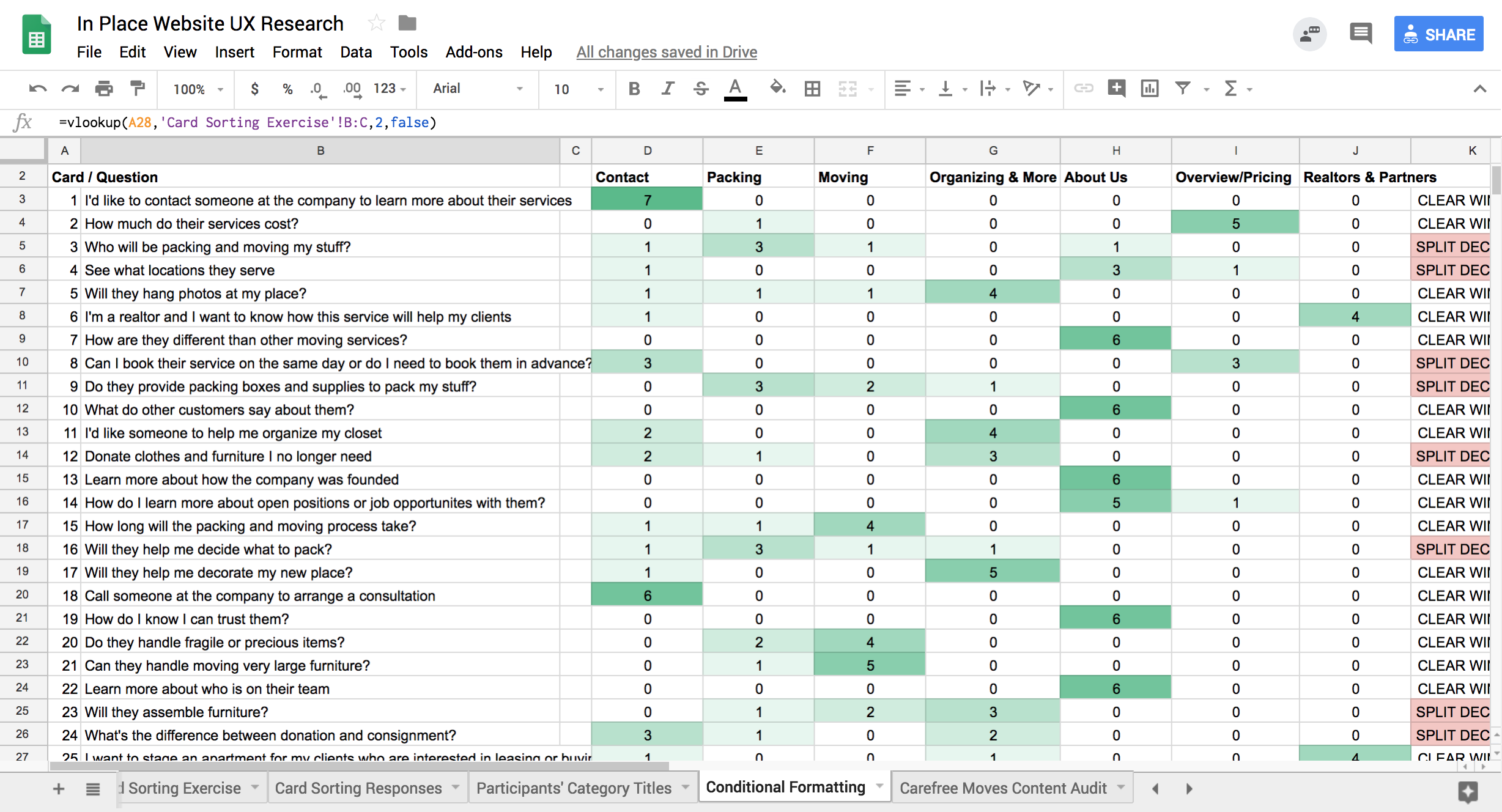Select column D header
Viewport: 1502px width, 812px height.
point(647,150)
